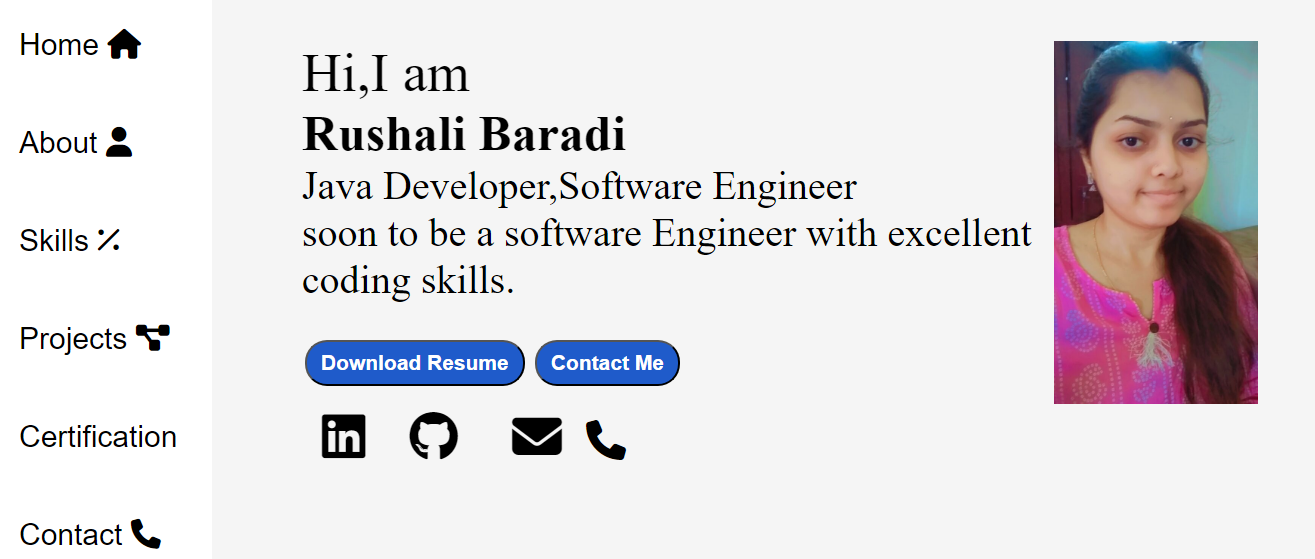Jump to the Projects section
The height and width of the screenshot is (559, 1315).
coord(73,339)
